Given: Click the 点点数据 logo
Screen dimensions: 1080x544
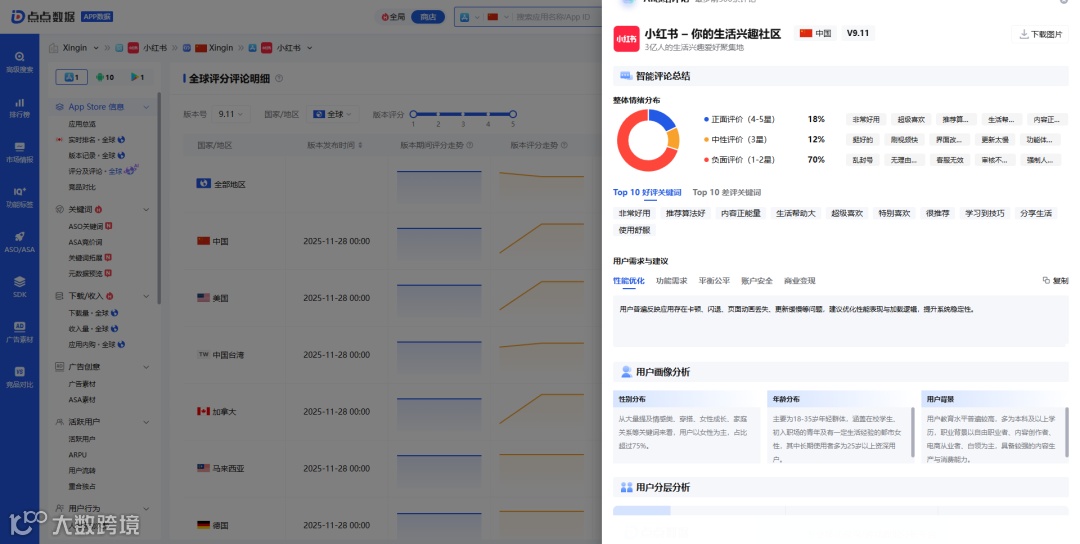Looking at the screenshot, I should 43,17.
